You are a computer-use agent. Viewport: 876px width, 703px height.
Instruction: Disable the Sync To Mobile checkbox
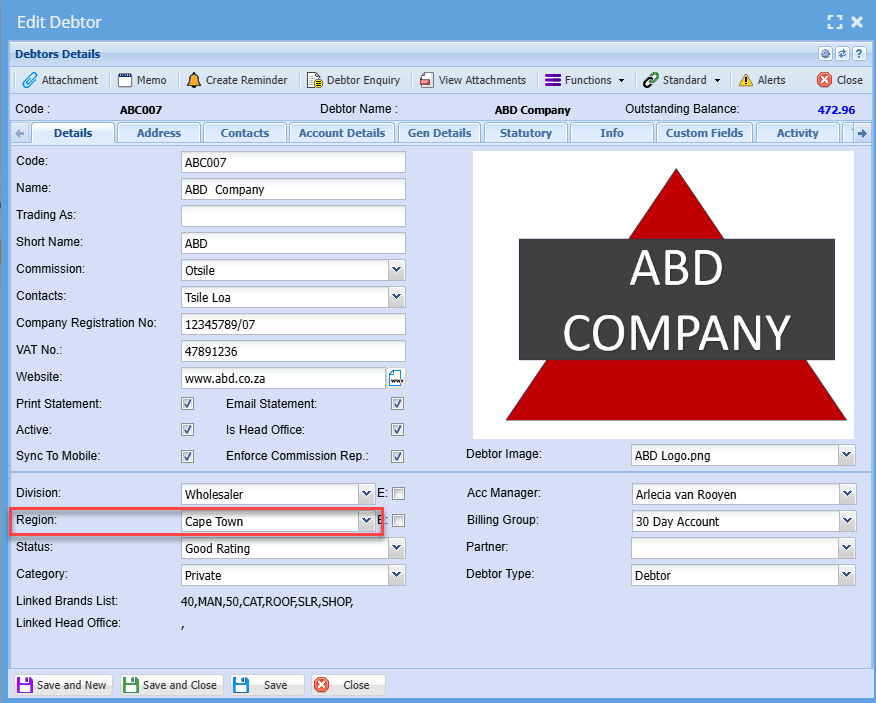187,456
